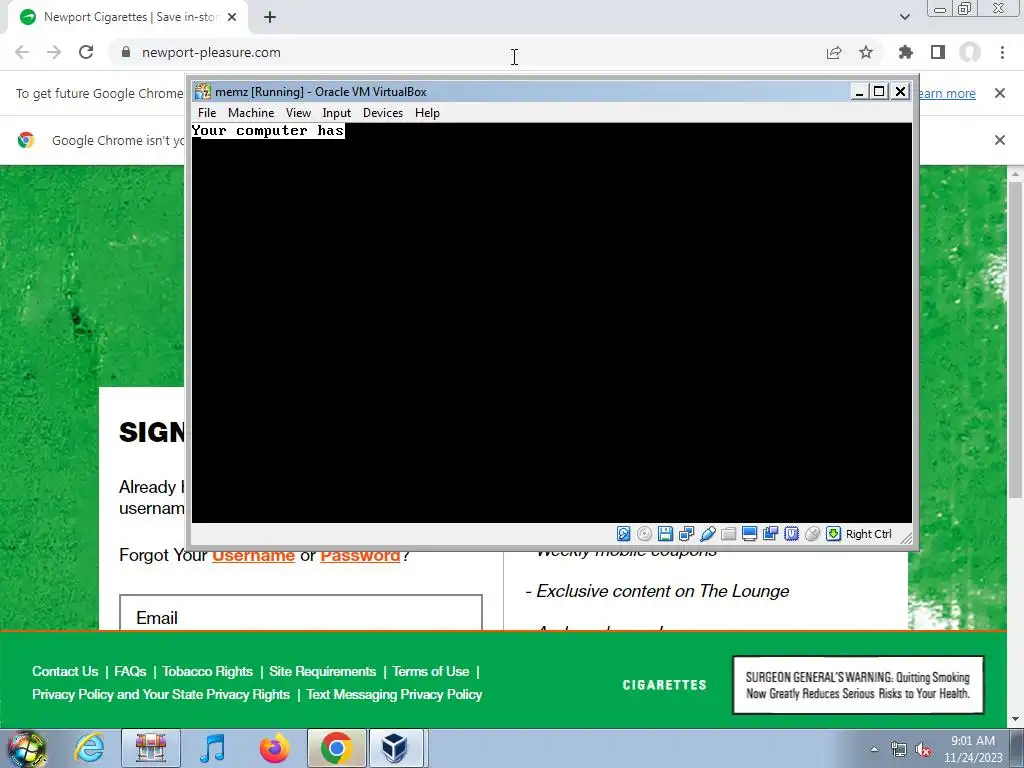The width and height of the screenshot is (1024, 768).
Task: Toggle the Chrome side panel icon
Action: (x=938, y=52)
